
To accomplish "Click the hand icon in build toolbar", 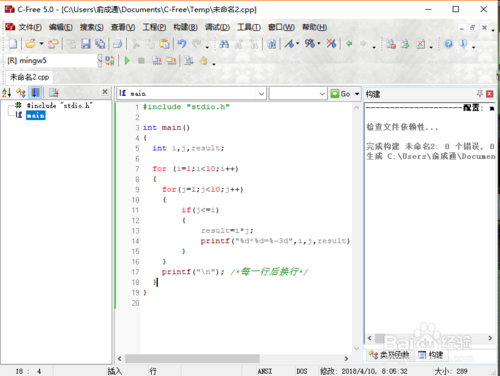I will [x=203, y=61].
